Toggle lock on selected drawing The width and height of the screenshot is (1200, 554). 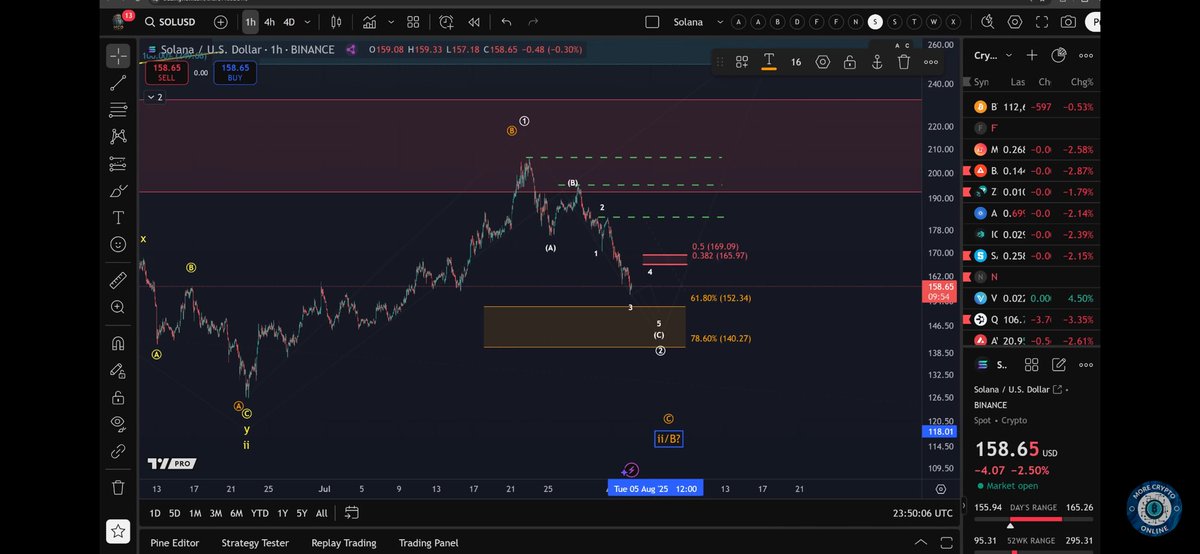[849, 62]
